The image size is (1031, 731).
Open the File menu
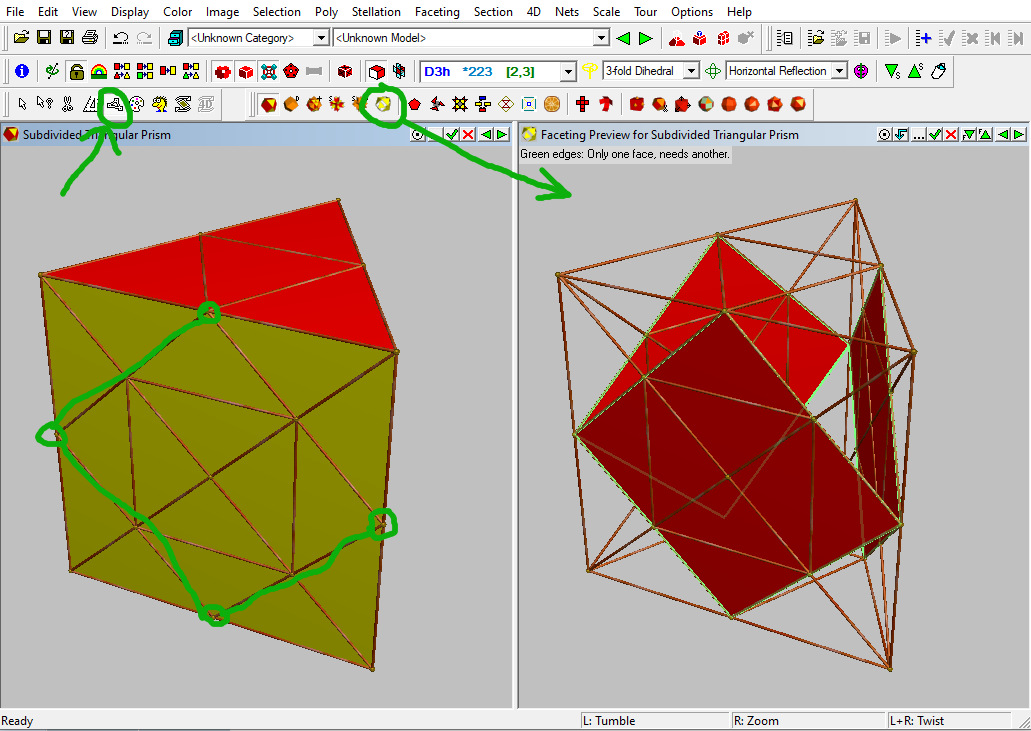[14, 12]
